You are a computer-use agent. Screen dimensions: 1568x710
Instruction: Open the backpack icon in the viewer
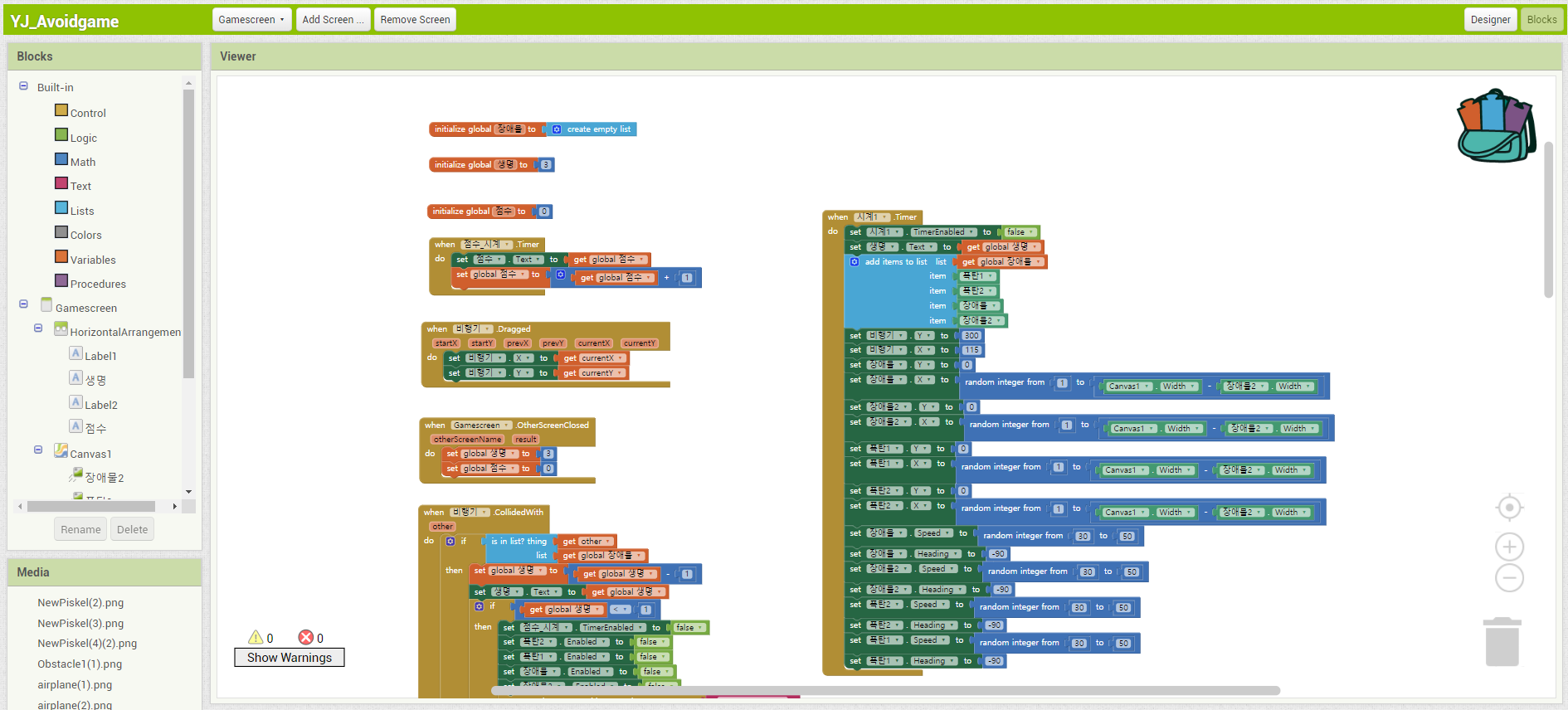1496,125
